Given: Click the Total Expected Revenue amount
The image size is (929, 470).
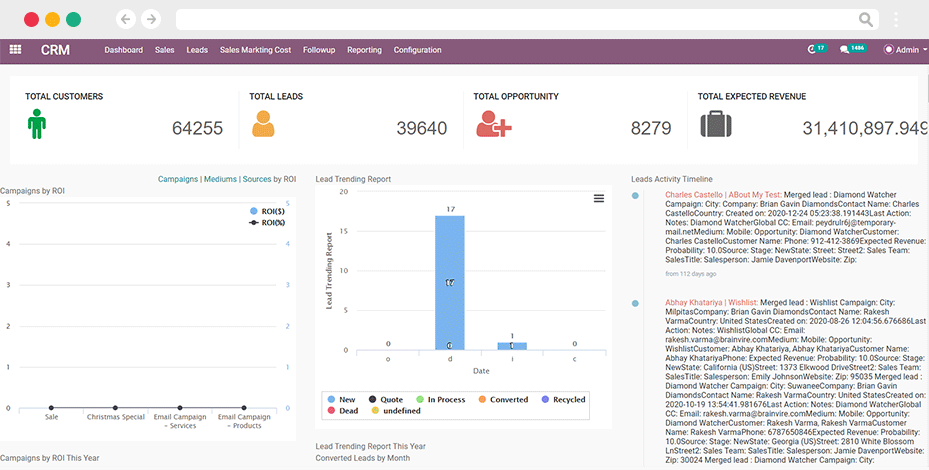Looking at the screenshot, I should pos(865,128).
